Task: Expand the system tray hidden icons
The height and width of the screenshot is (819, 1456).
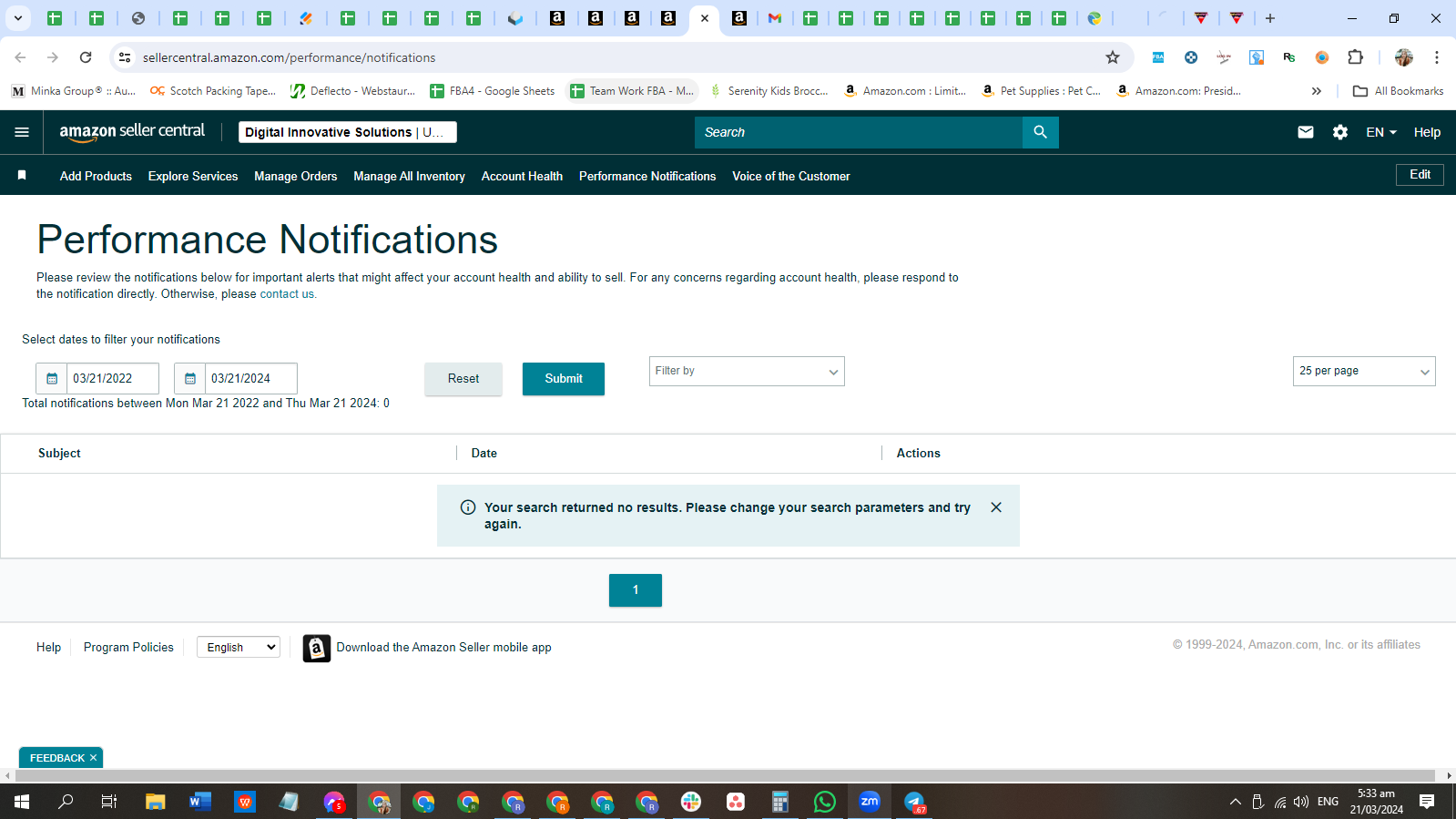Action: tap(1236, 802)
